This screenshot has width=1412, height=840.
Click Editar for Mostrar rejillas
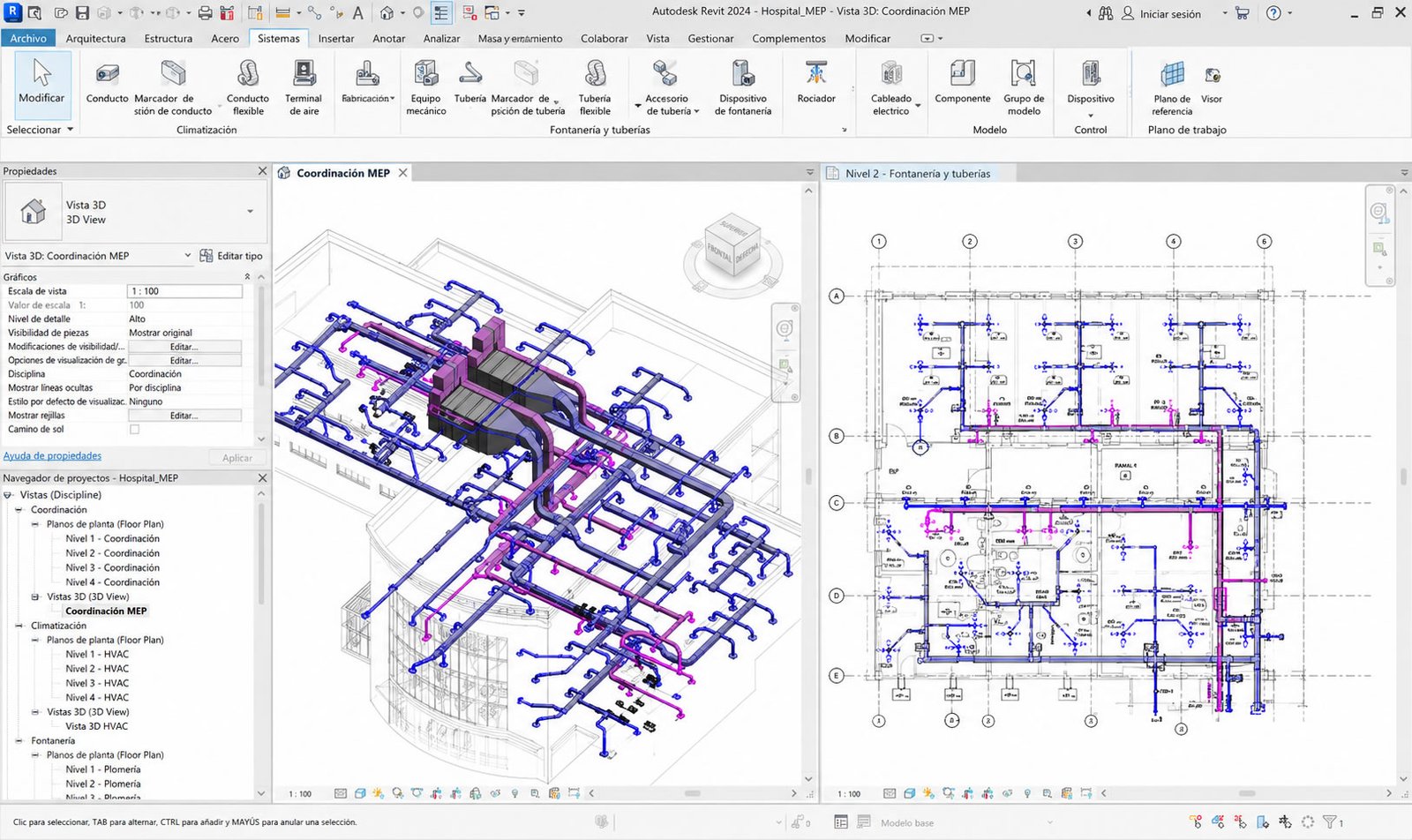pyautogui.click(x=184, y=416)
